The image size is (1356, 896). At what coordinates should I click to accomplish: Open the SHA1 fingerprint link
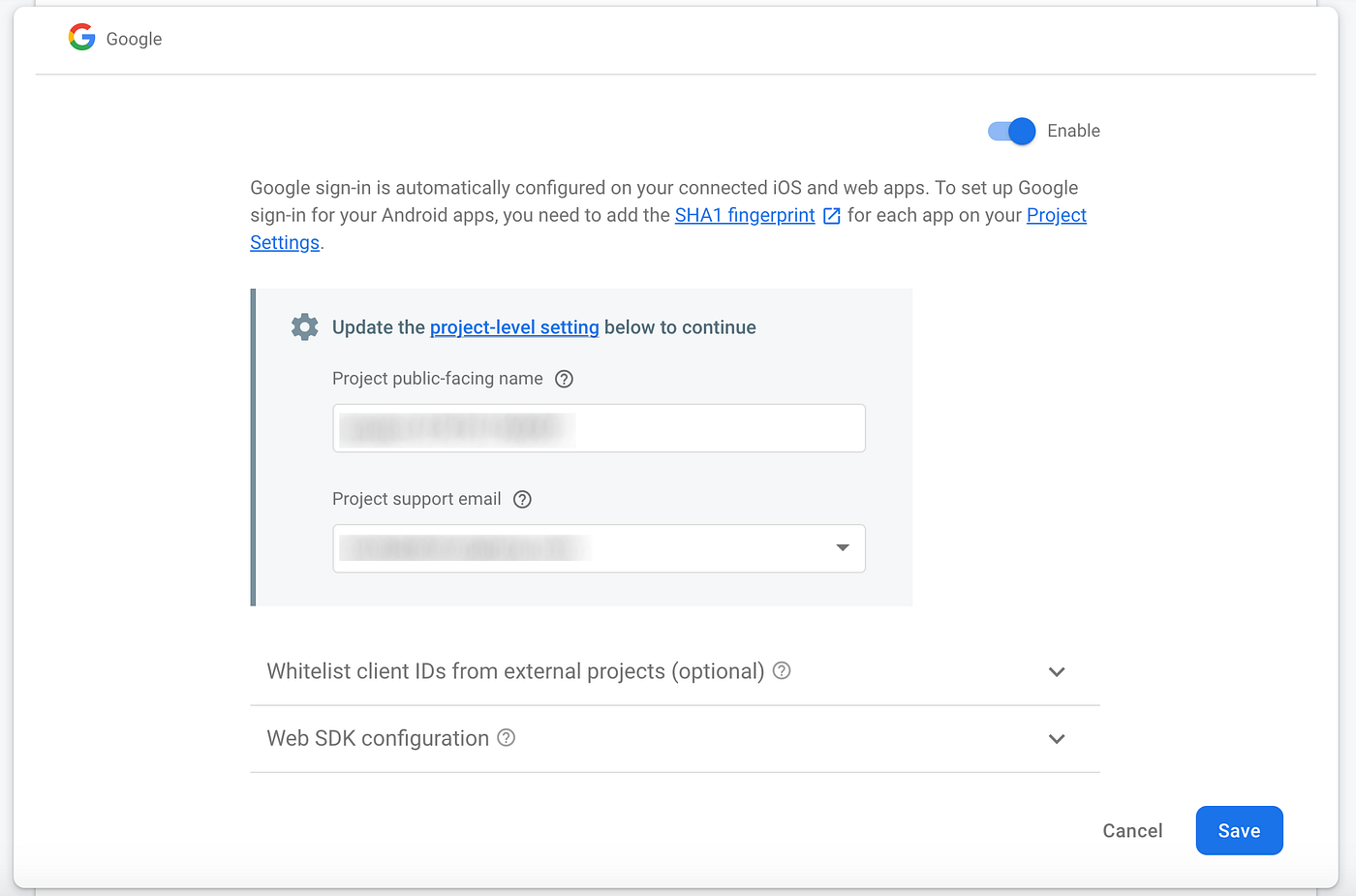coord(744,215)
